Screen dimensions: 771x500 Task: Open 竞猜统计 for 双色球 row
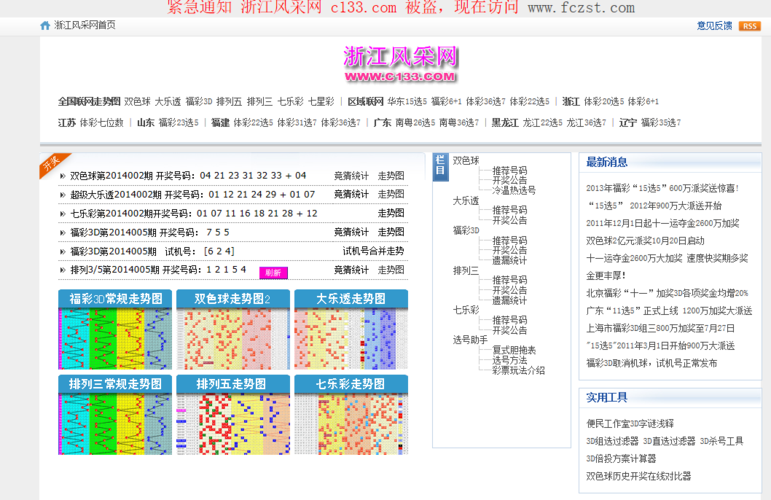pyautogui.click(x=351, y=176)
